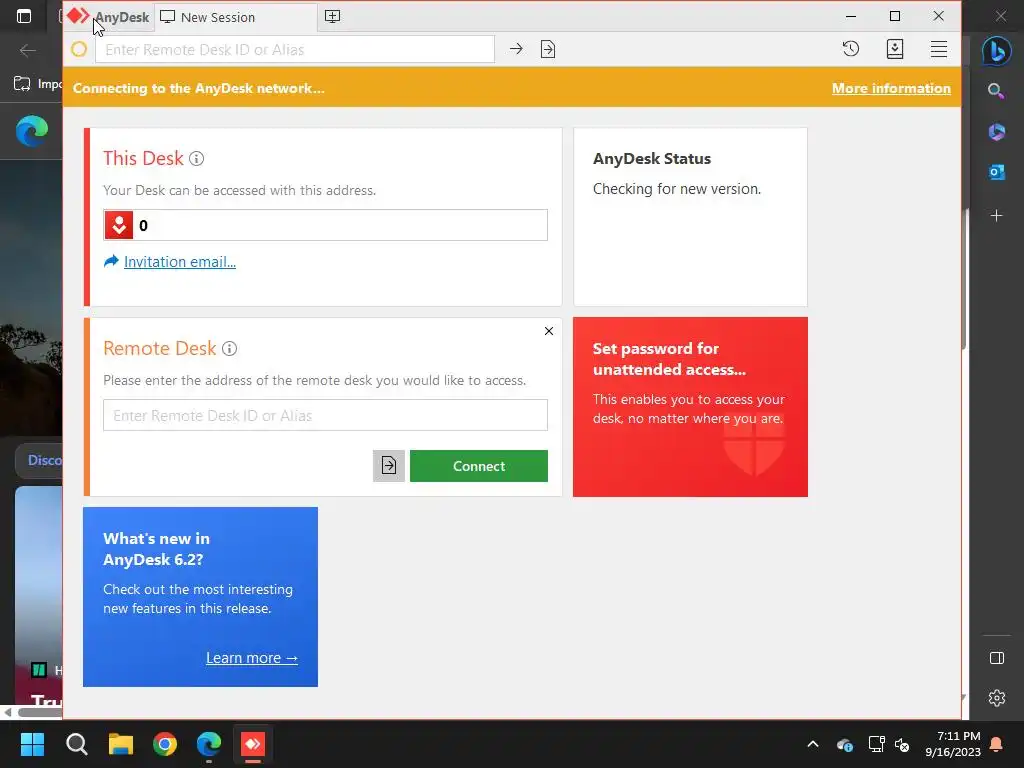Open File Explorer from the taskbar

(121, 744)
